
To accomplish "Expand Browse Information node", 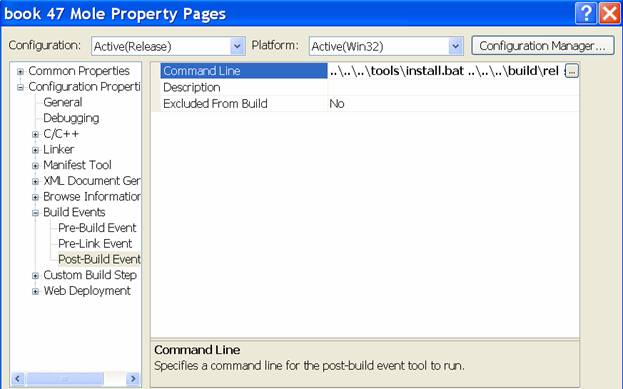I will 35,197.
